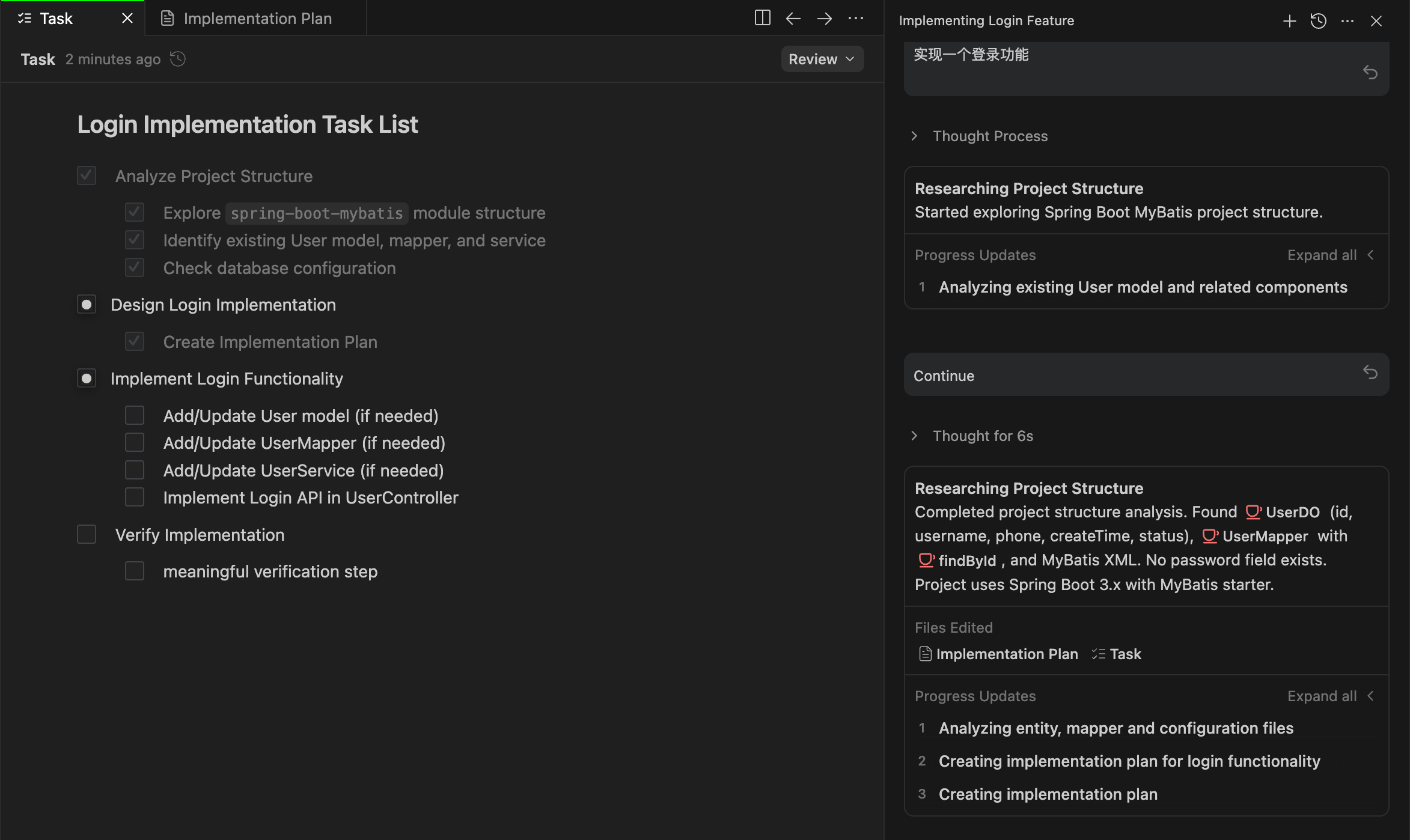Navigate back with left arrow icon
1410x840 pixels.
[x=793, y=19]
